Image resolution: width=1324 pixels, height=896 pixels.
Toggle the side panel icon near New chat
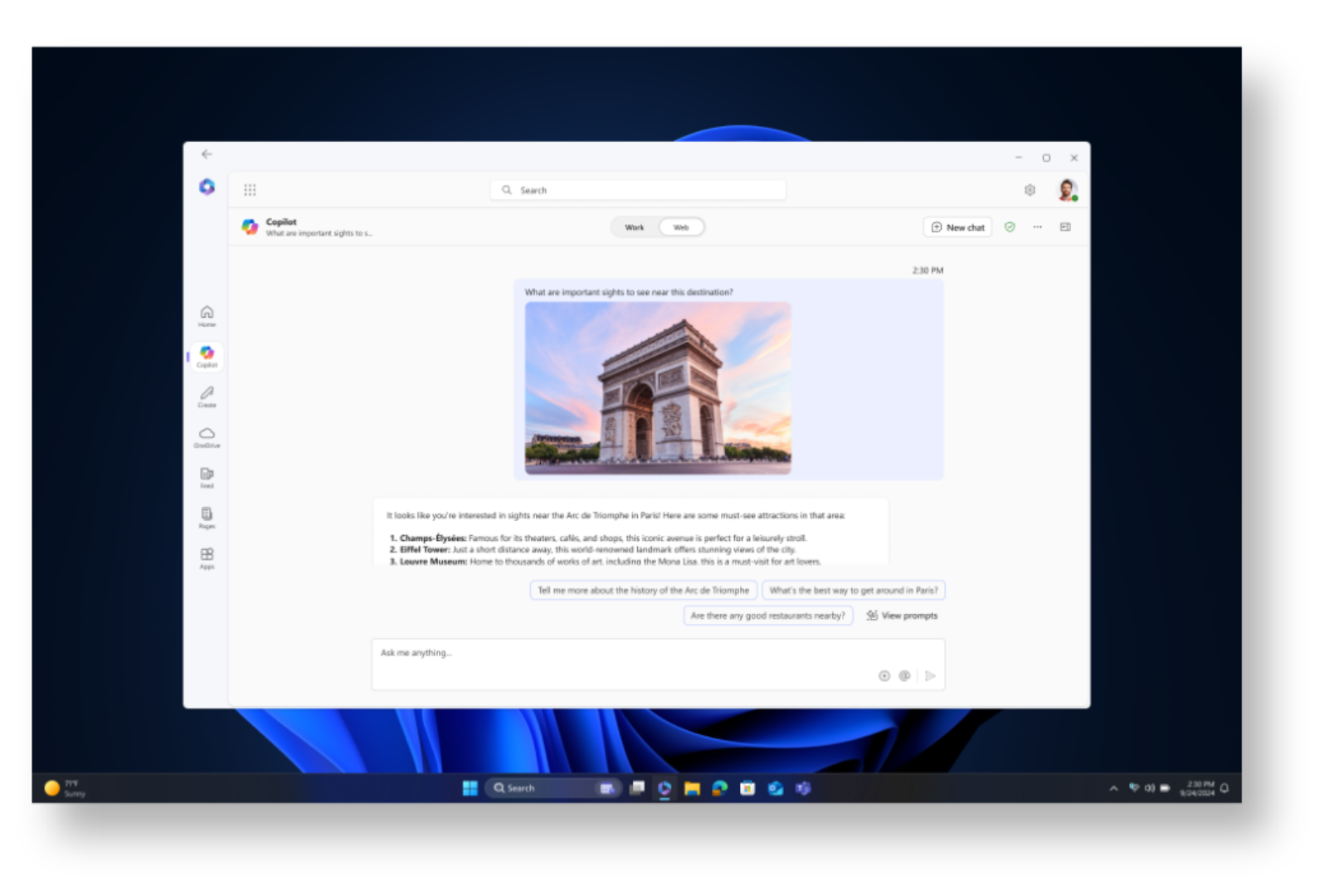pos(1065,227)
